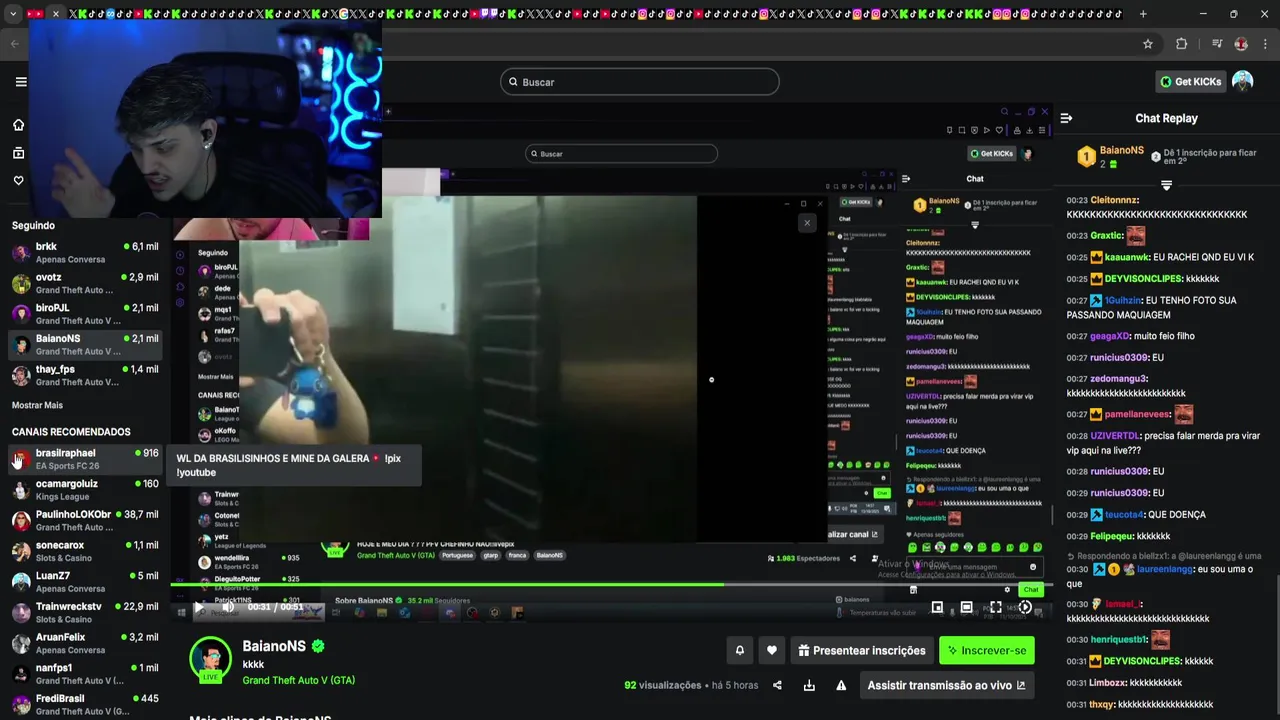Open the biroPJL channel in the sidebar
The height and width of the screenshot is (720, 1280).
pyautogui.click(x=85, y=314)
